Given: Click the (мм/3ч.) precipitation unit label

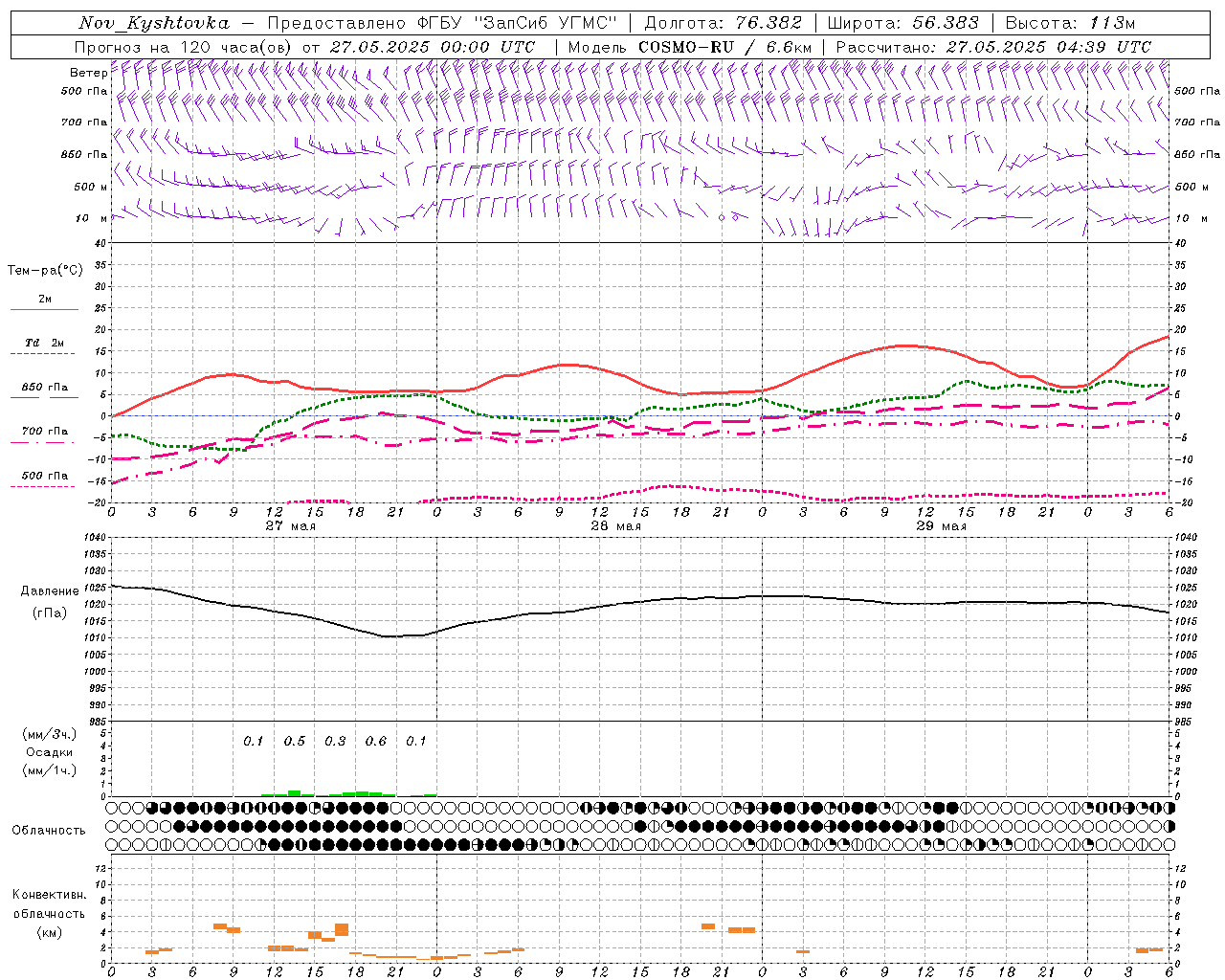Looking at the screenshot, I should coord(50,735).
